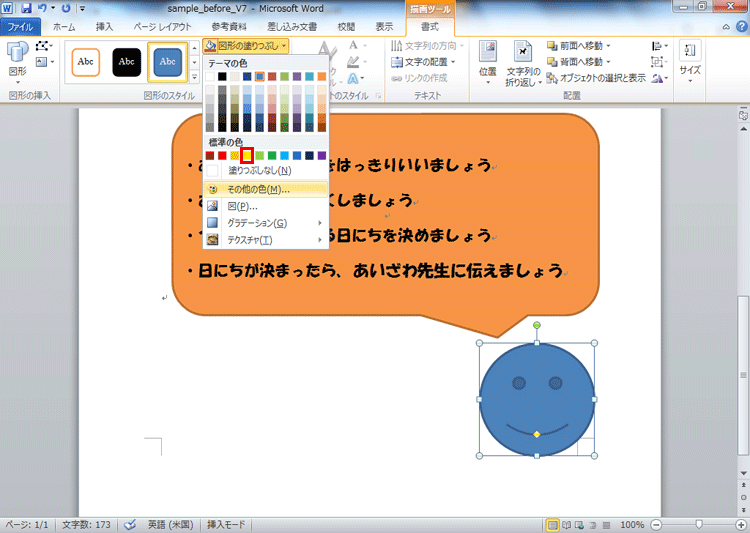Screen dimensions: 750x533
Task: Open the 前面へ移動 dropdown arrow
Action: click(x=608, y=46)
